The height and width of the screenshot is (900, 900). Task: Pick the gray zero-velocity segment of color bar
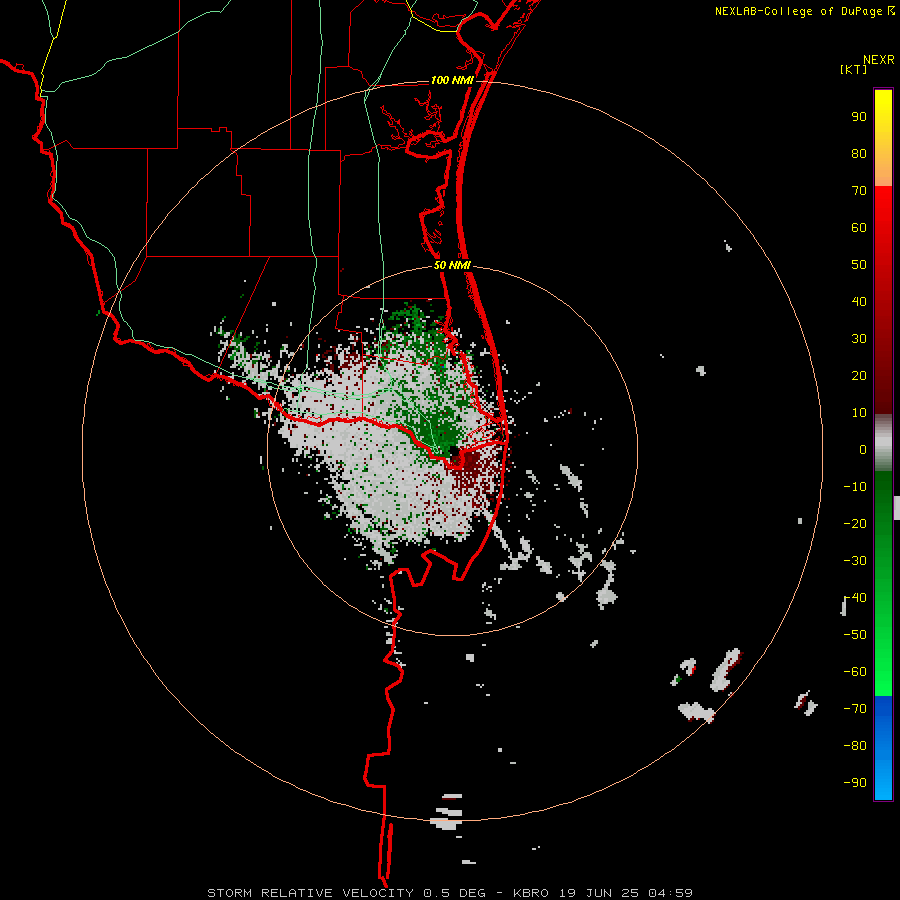tap(883, 443)
